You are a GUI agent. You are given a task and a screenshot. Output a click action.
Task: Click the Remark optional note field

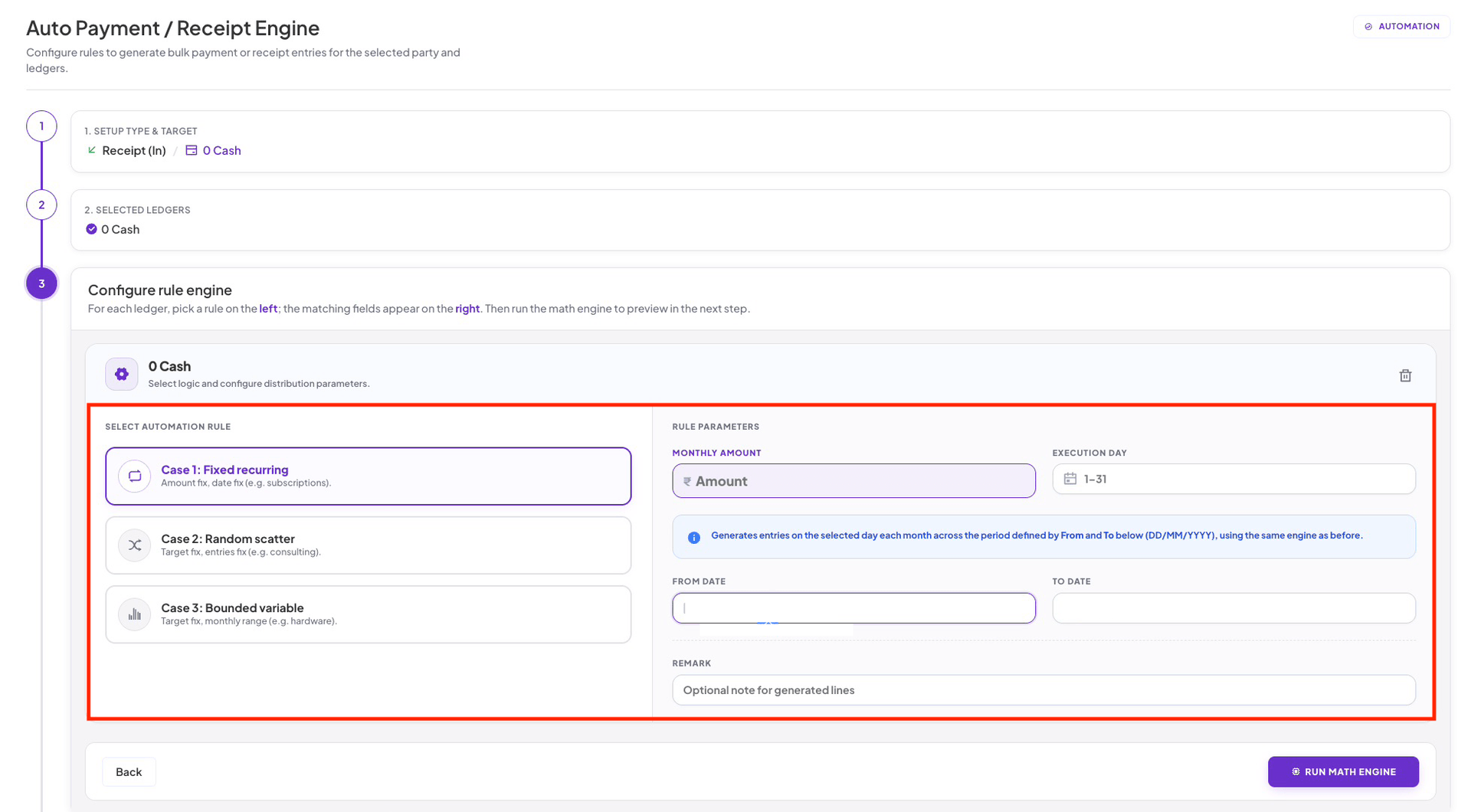click(x=1043, y=690)
